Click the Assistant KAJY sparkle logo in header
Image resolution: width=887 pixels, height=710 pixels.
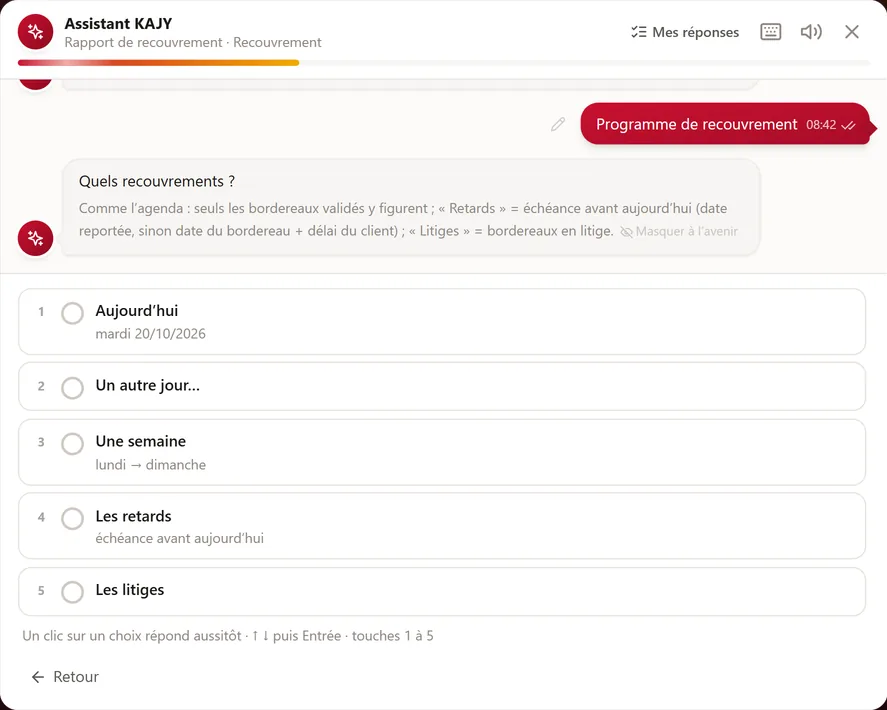click(35, 32)
